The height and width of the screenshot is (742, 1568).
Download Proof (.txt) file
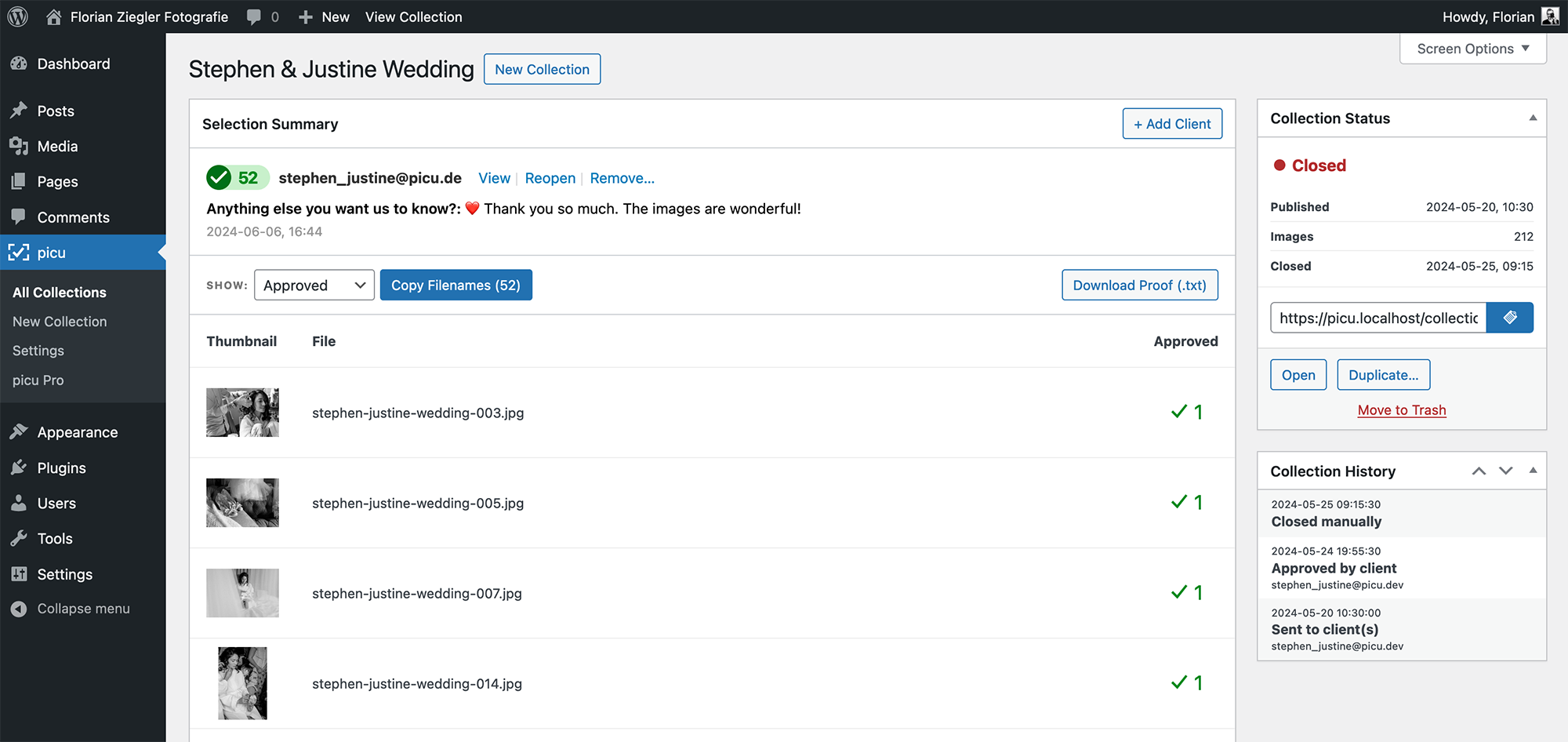(1140, 286)
